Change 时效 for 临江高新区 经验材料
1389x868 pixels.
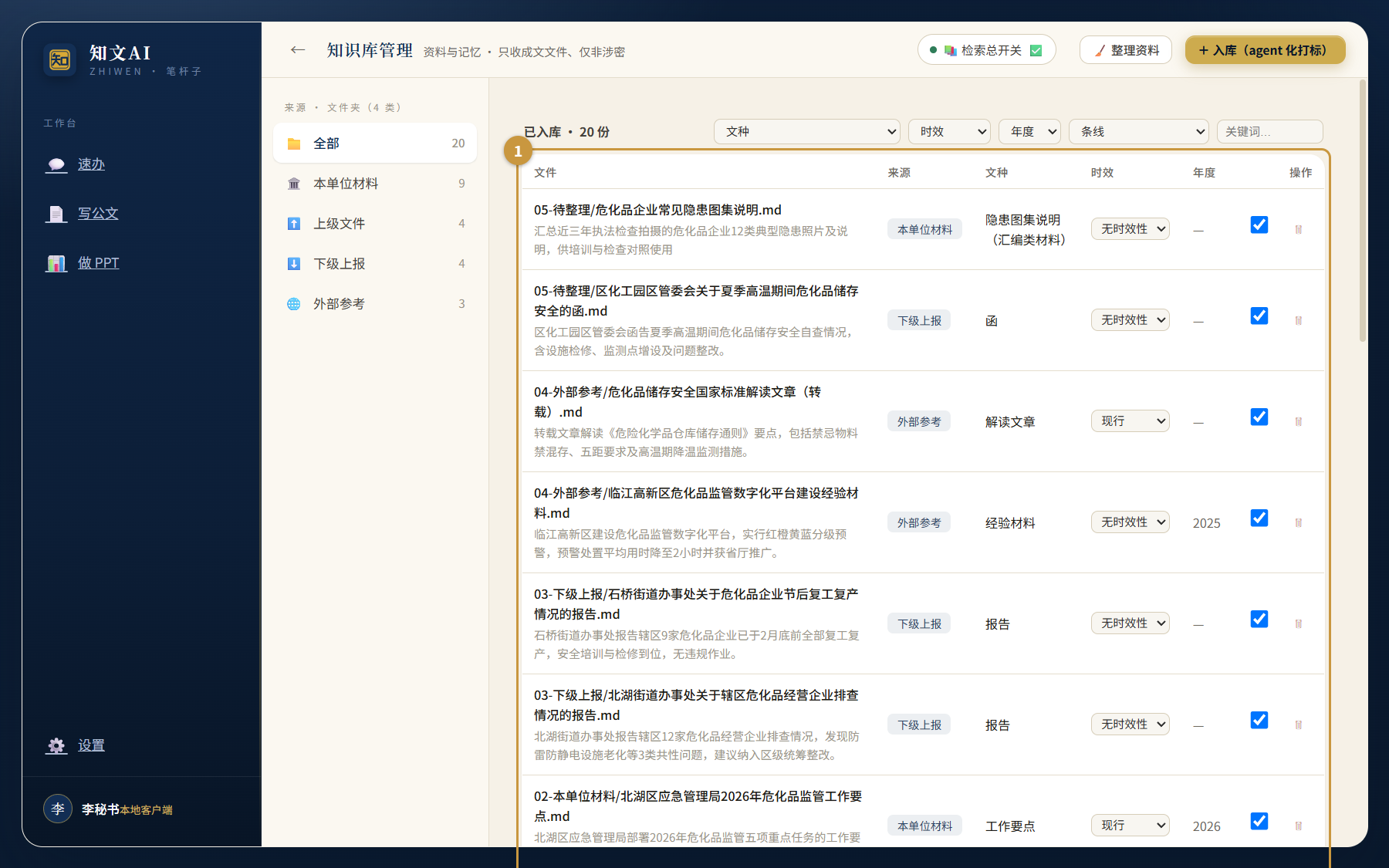click(x=1130, y=522)
